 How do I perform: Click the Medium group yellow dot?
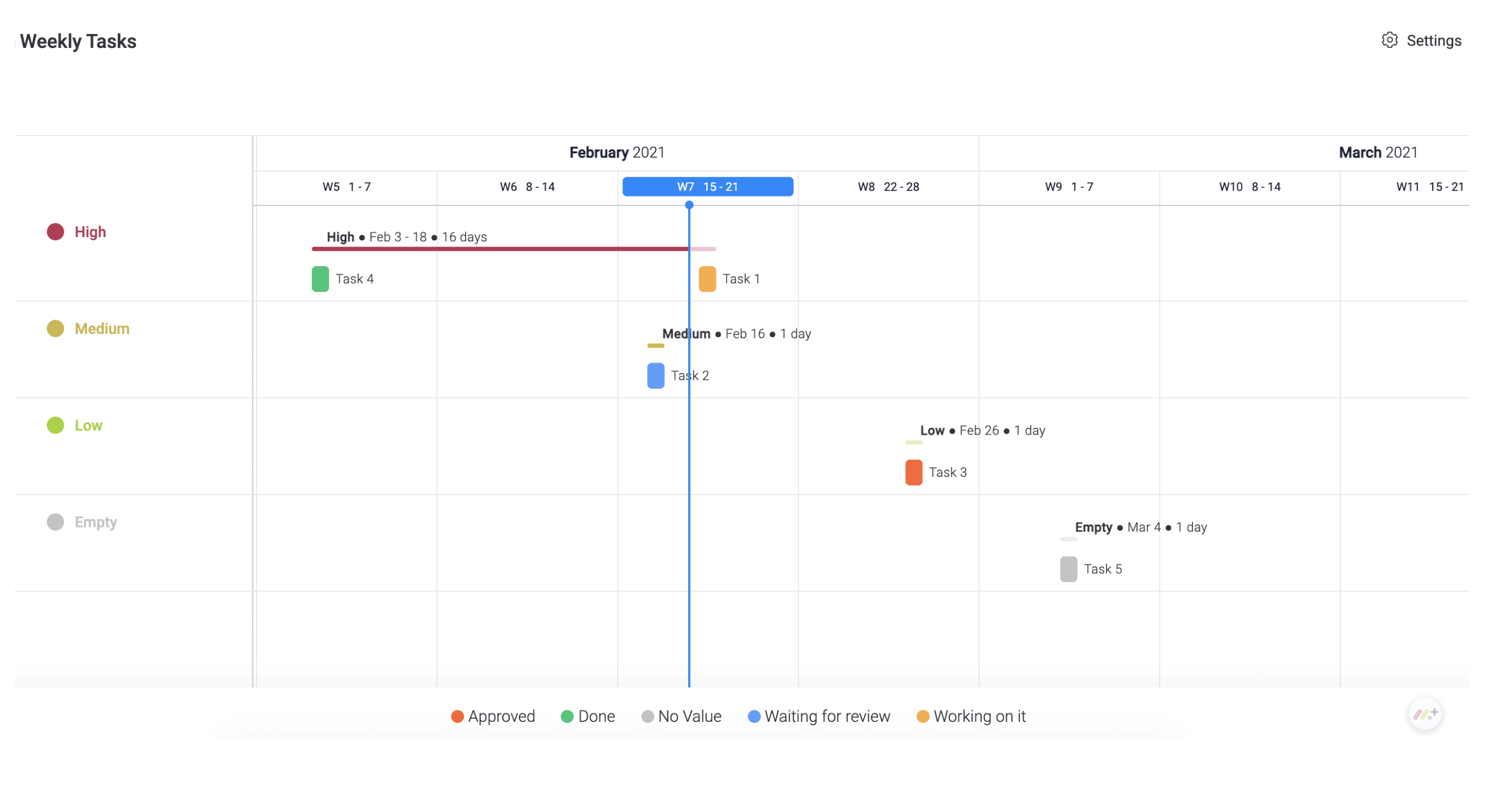coord(55,328)
